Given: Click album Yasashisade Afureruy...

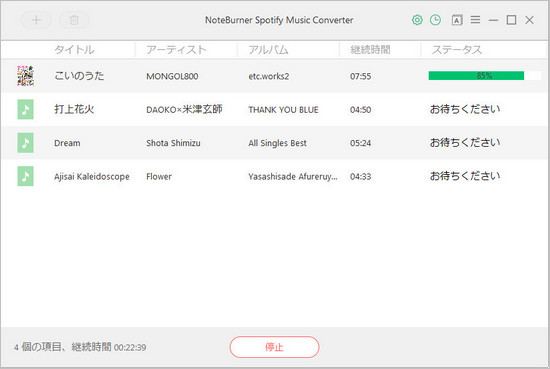Looking at the screenshot, I should tap(293, 176).
